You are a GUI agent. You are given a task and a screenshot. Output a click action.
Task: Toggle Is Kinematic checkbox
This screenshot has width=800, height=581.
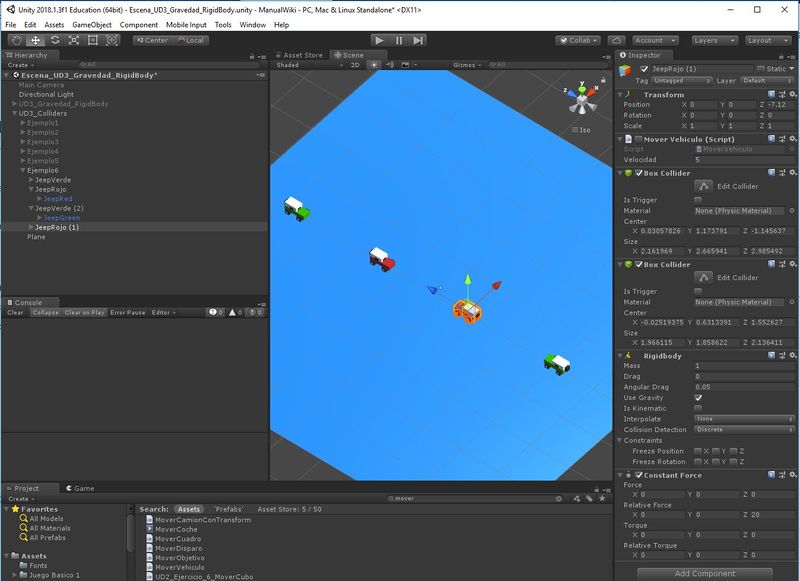click(x=698, y=408)
